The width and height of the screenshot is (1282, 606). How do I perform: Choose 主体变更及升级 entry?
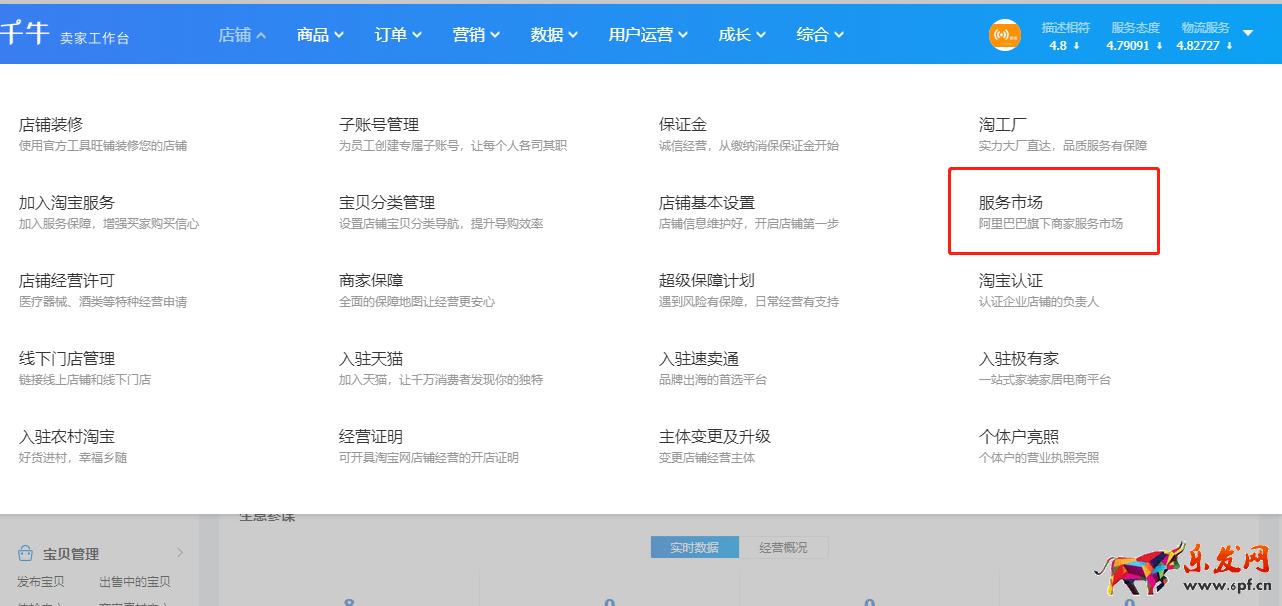(x=715, y=437)
